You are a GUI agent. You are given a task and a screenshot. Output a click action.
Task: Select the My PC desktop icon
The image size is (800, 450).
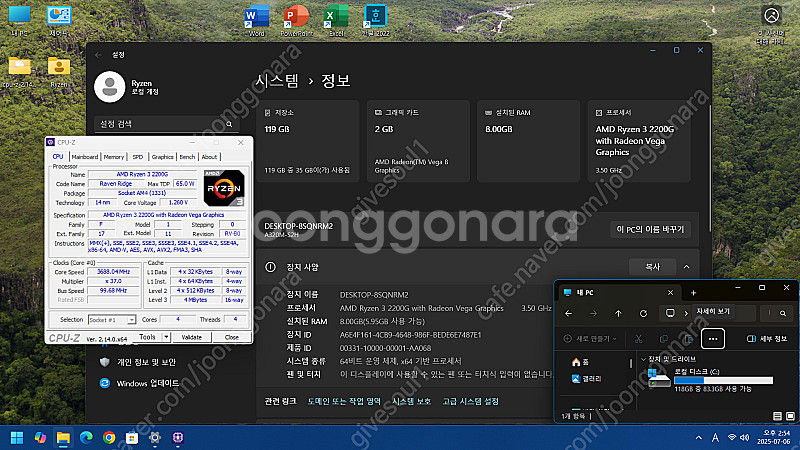click(19, 20)
